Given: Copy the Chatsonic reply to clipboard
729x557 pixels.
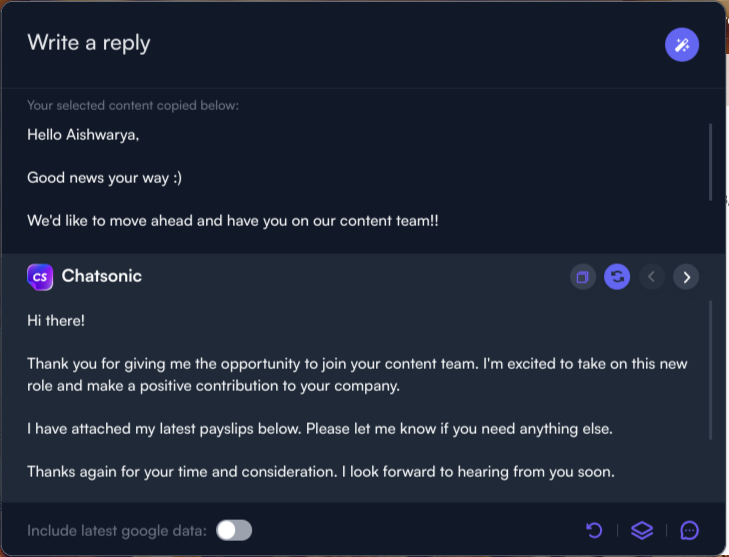Looking at the screenshot, I should tap(583, 276).
